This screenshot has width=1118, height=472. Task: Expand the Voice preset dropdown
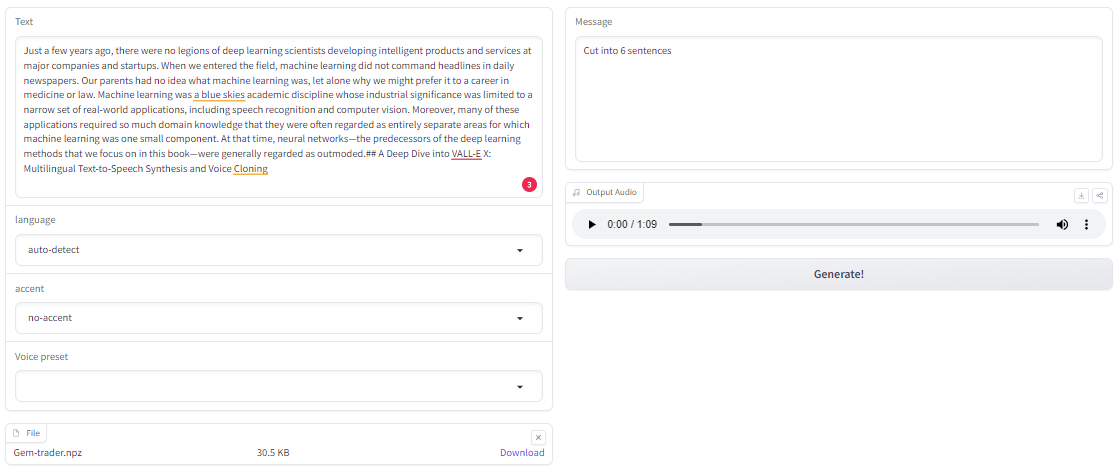(279, 386)
